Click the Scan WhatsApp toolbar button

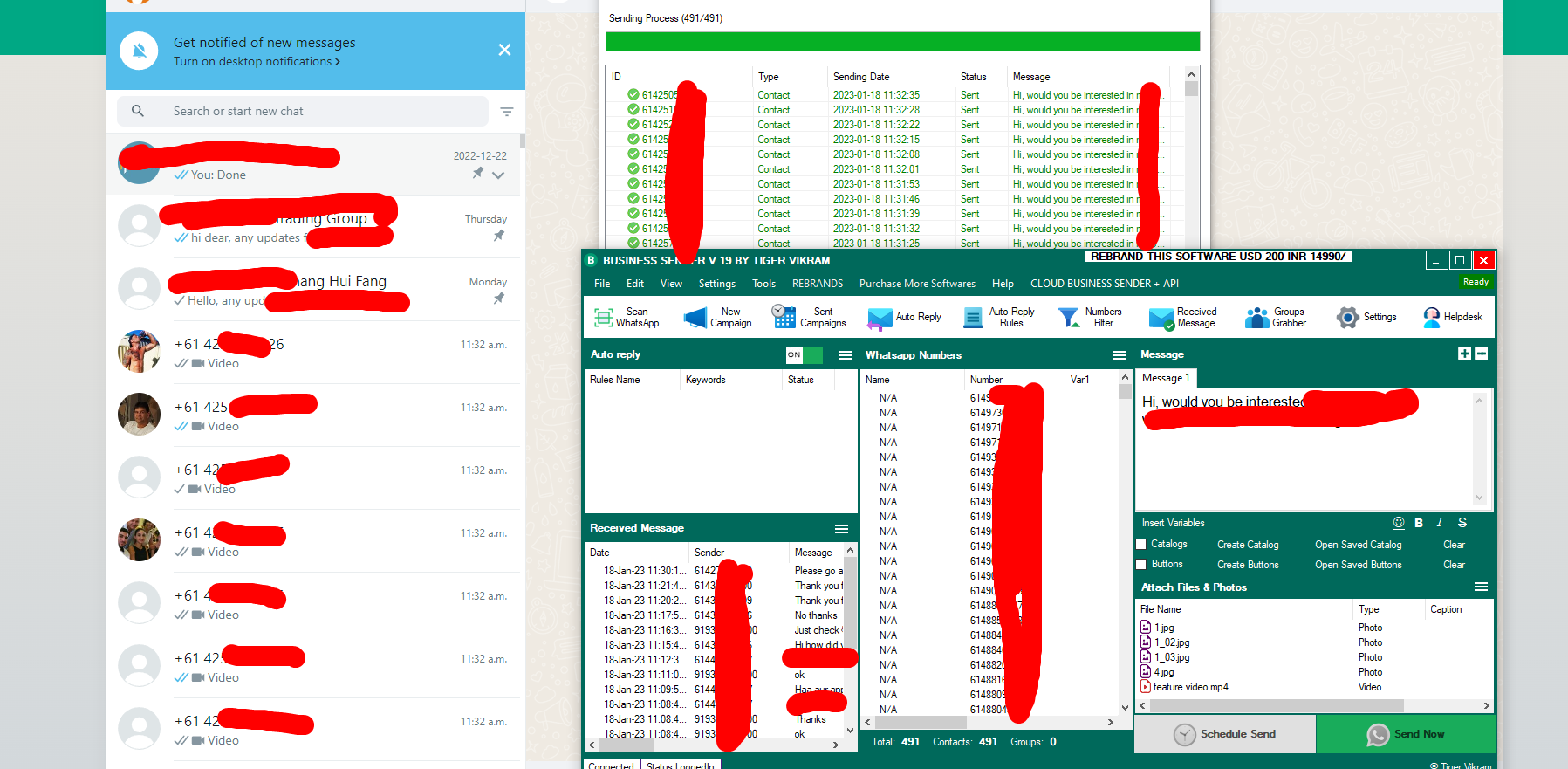click(x=627, y=317)
